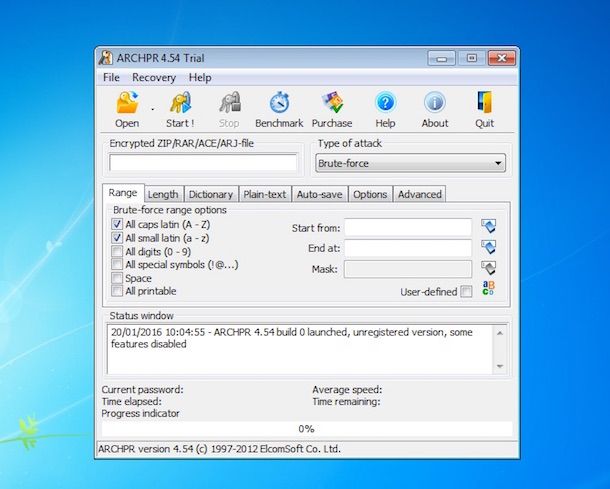Switch to the Length tab
This screenshot has height=489, width=610.
pos(163,194)
